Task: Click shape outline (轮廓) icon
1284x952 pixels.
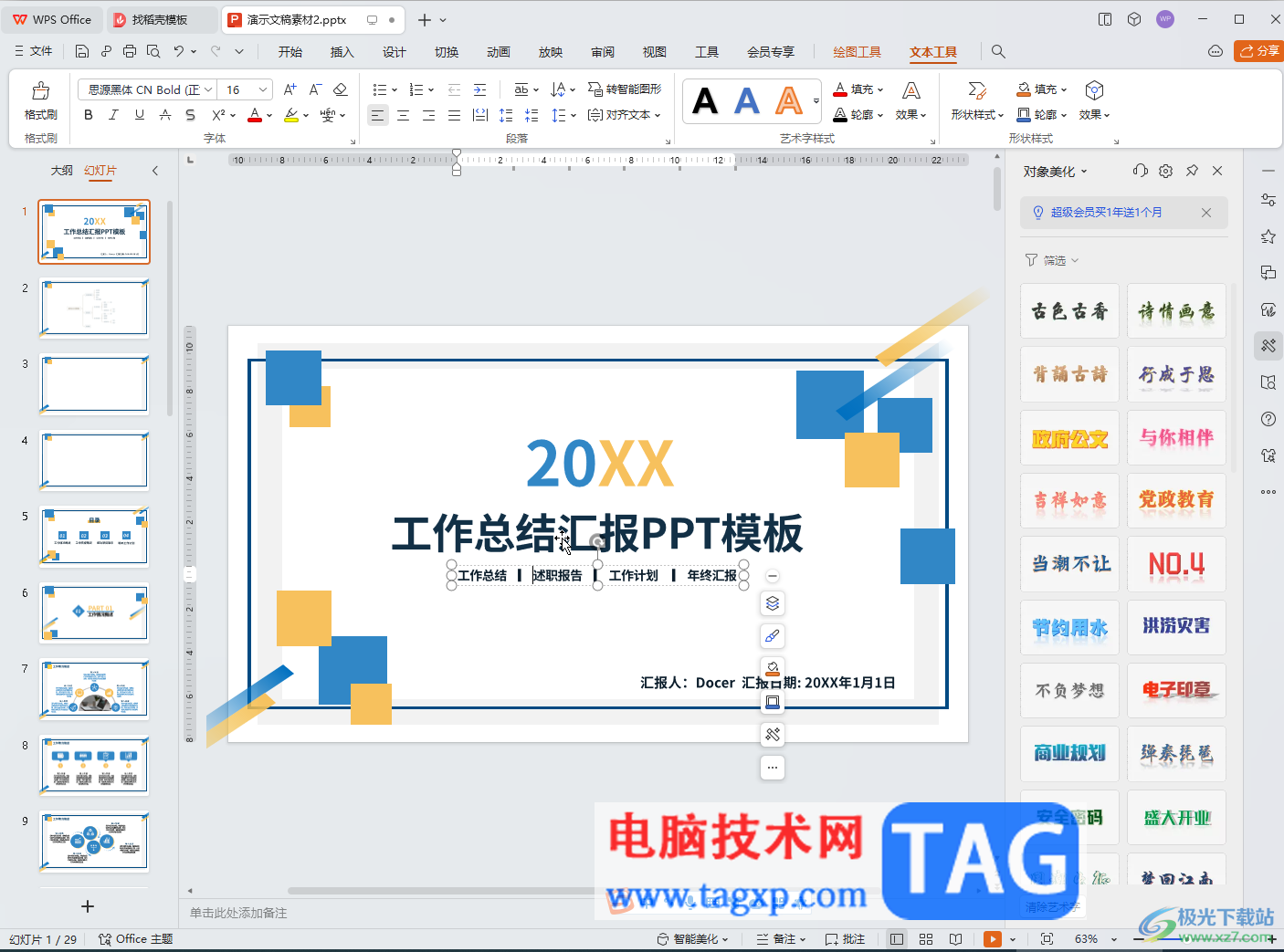Action: (1024, 115)
